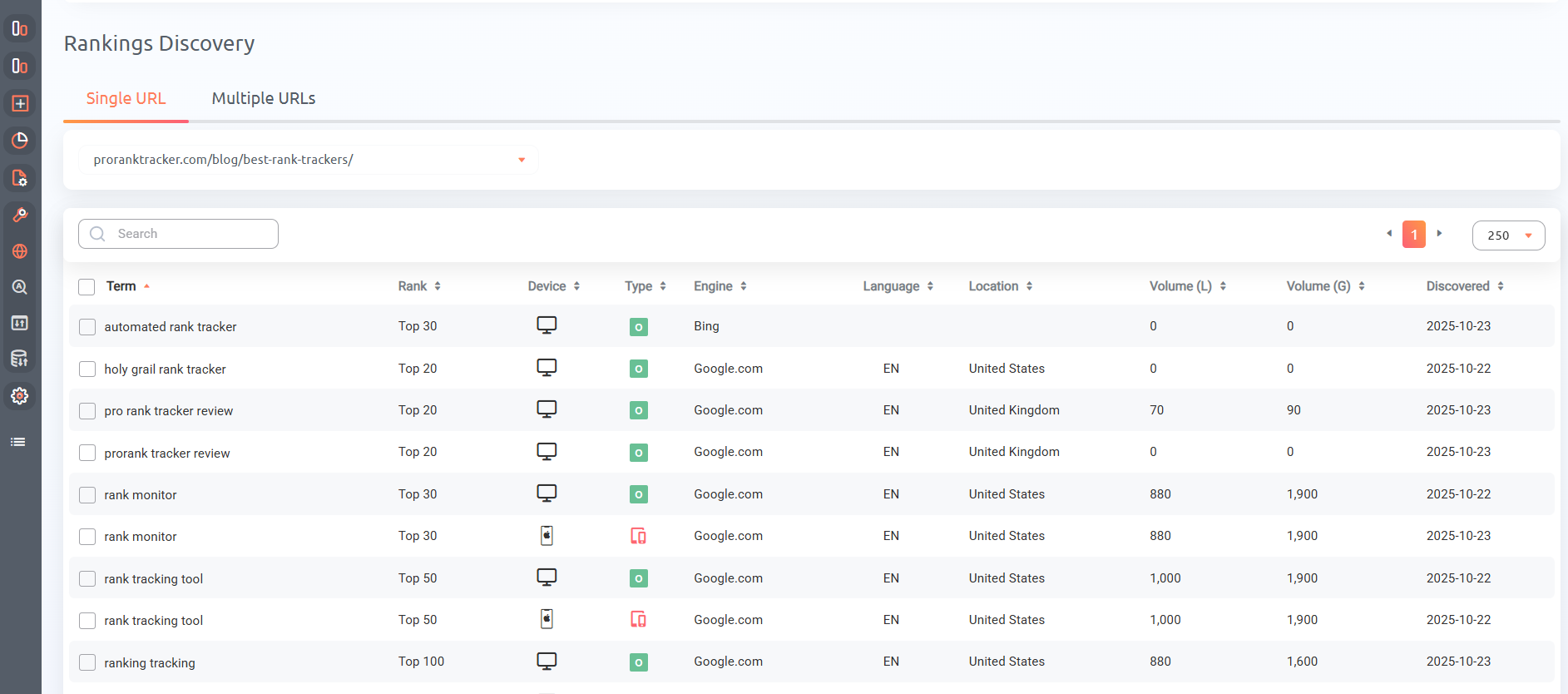The width and height of the screenshot is (1568, 694).
Task: Toggle the select-all checkbox beside Term
Action: 87,287
